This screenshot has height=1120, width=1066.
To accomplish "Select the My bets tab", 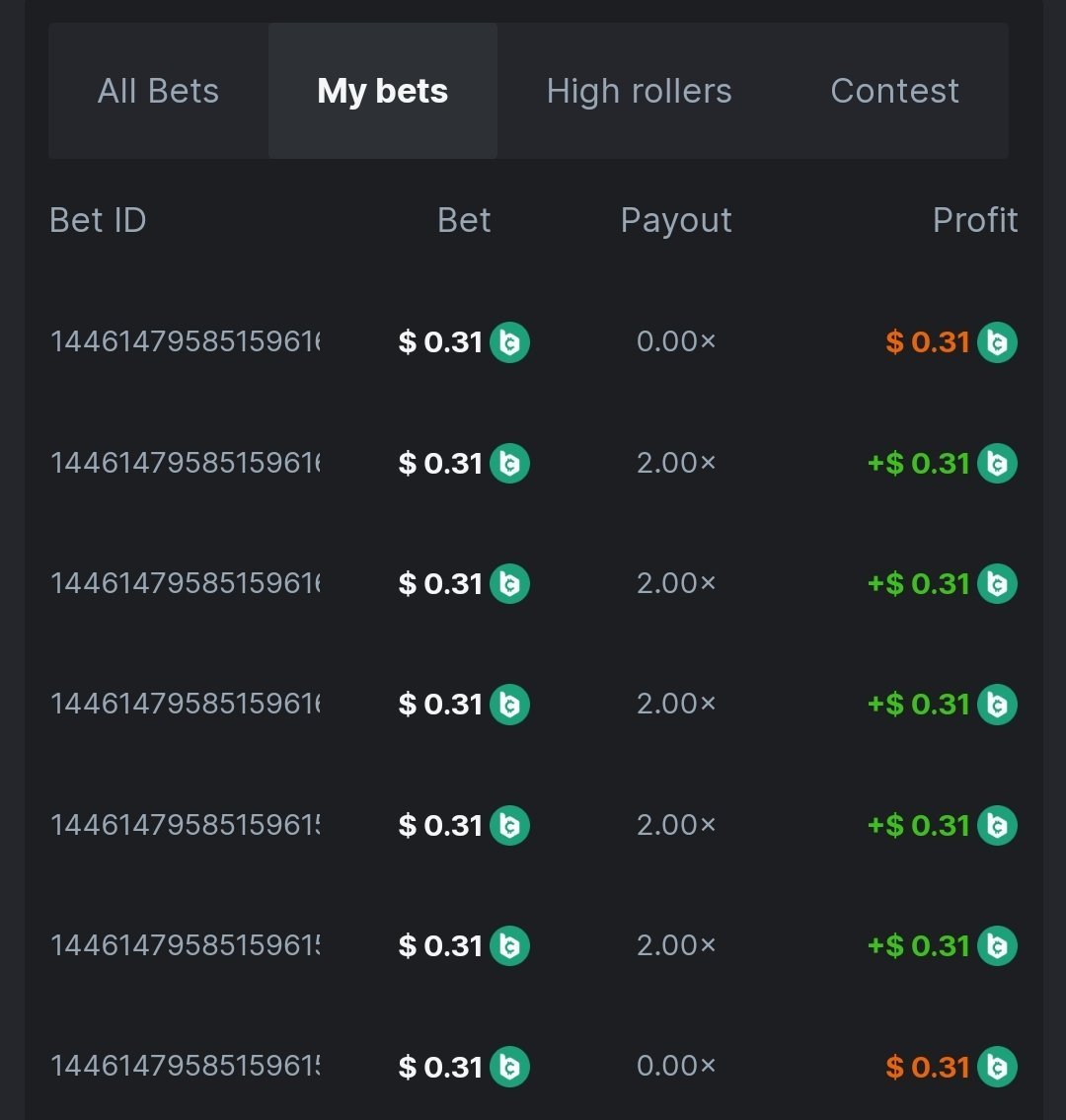I will coord(382,91).
